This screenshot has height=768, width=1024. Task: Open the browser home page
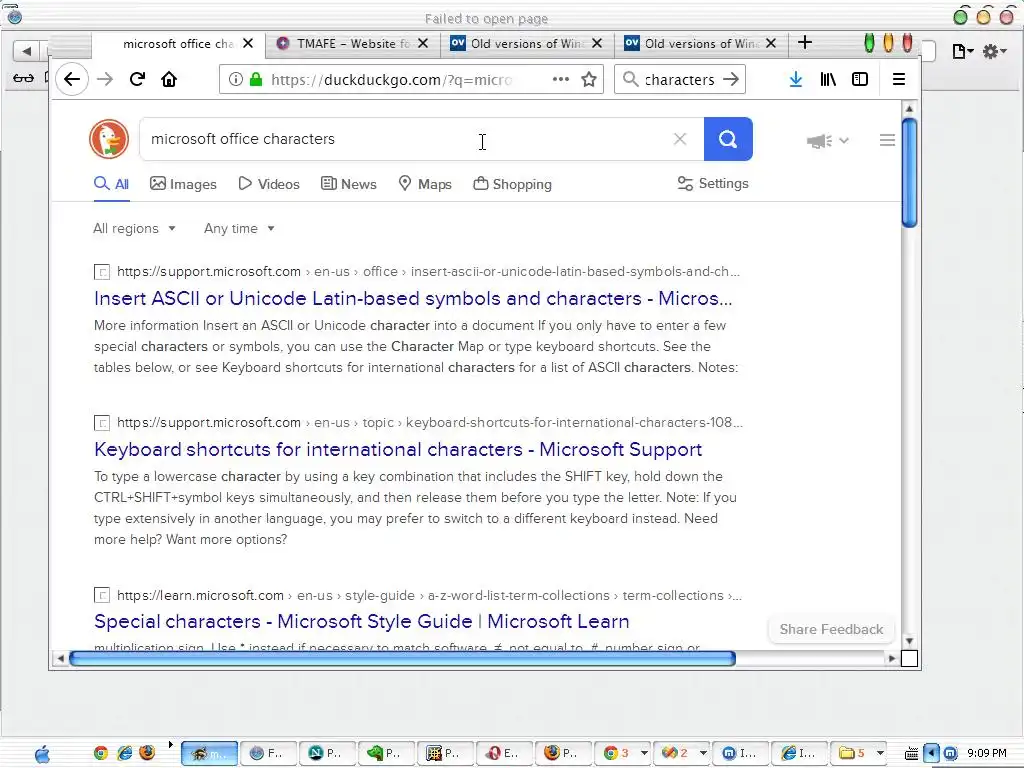click(169, 80)
